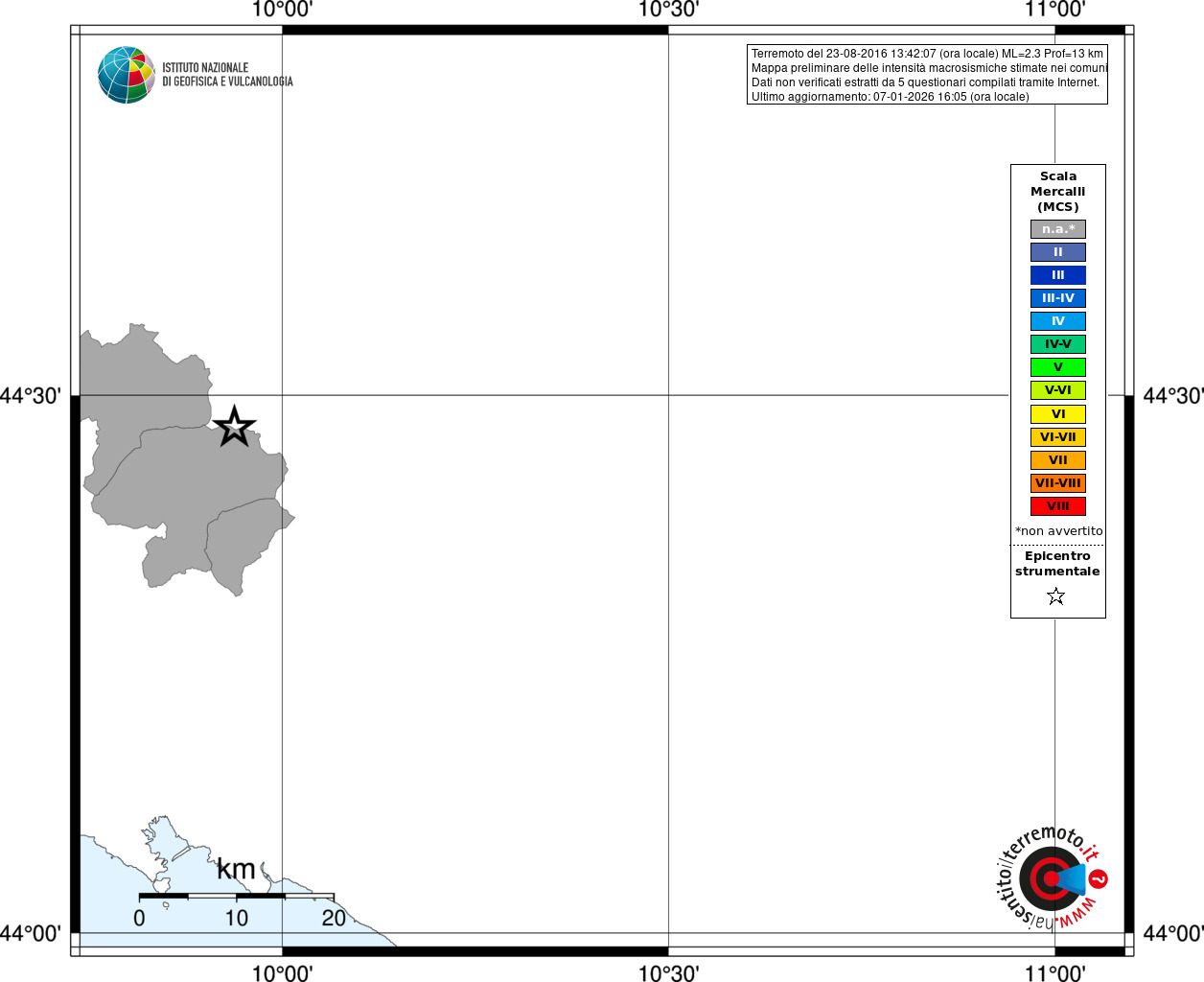Select the IV-V green swatch
Image resolution: width=1204 pixels, height=982 pixels.
coord(1058,344)
